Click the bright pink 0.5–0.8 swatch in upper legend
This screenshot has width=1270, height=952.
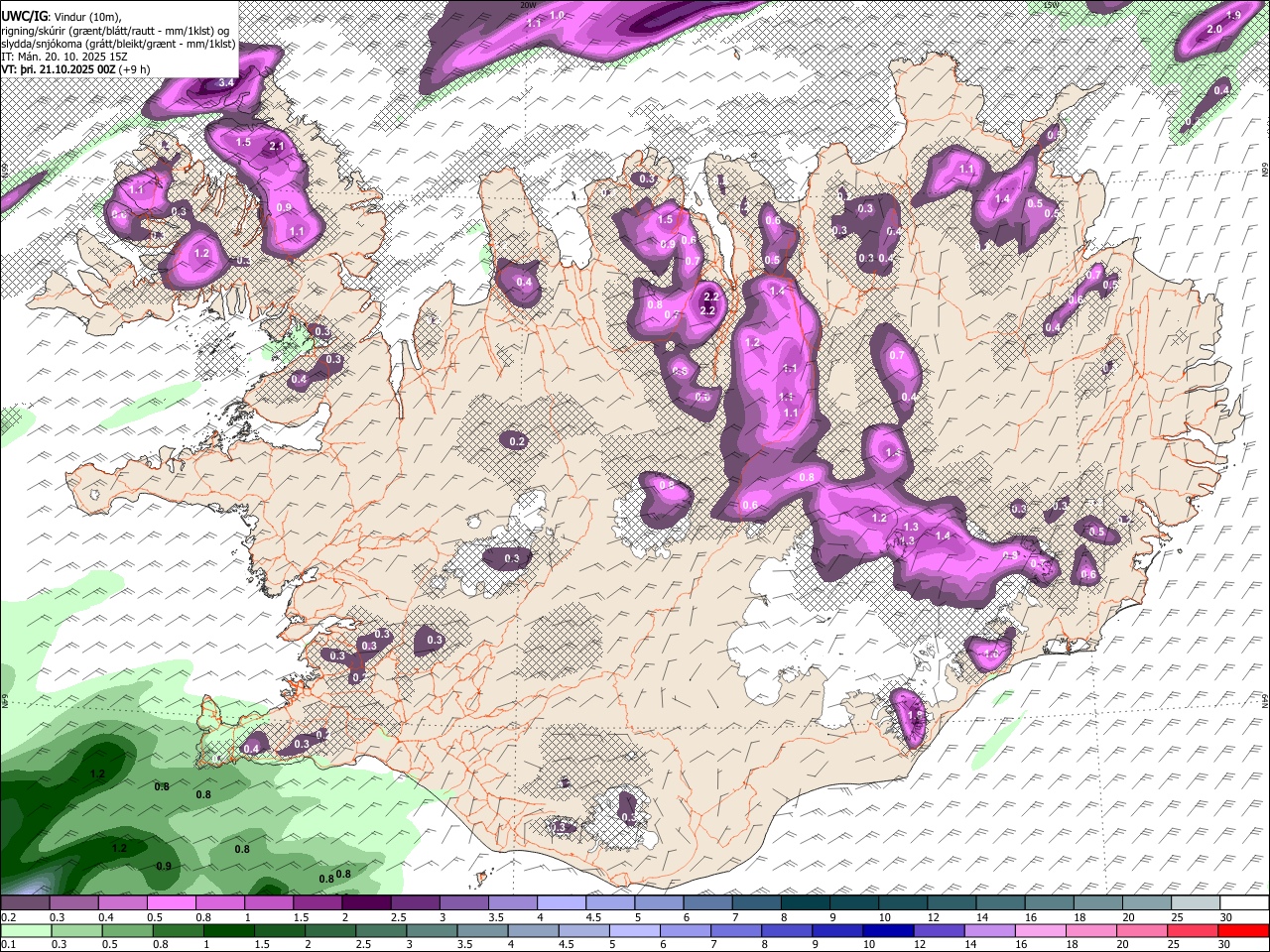click(172, 903)
